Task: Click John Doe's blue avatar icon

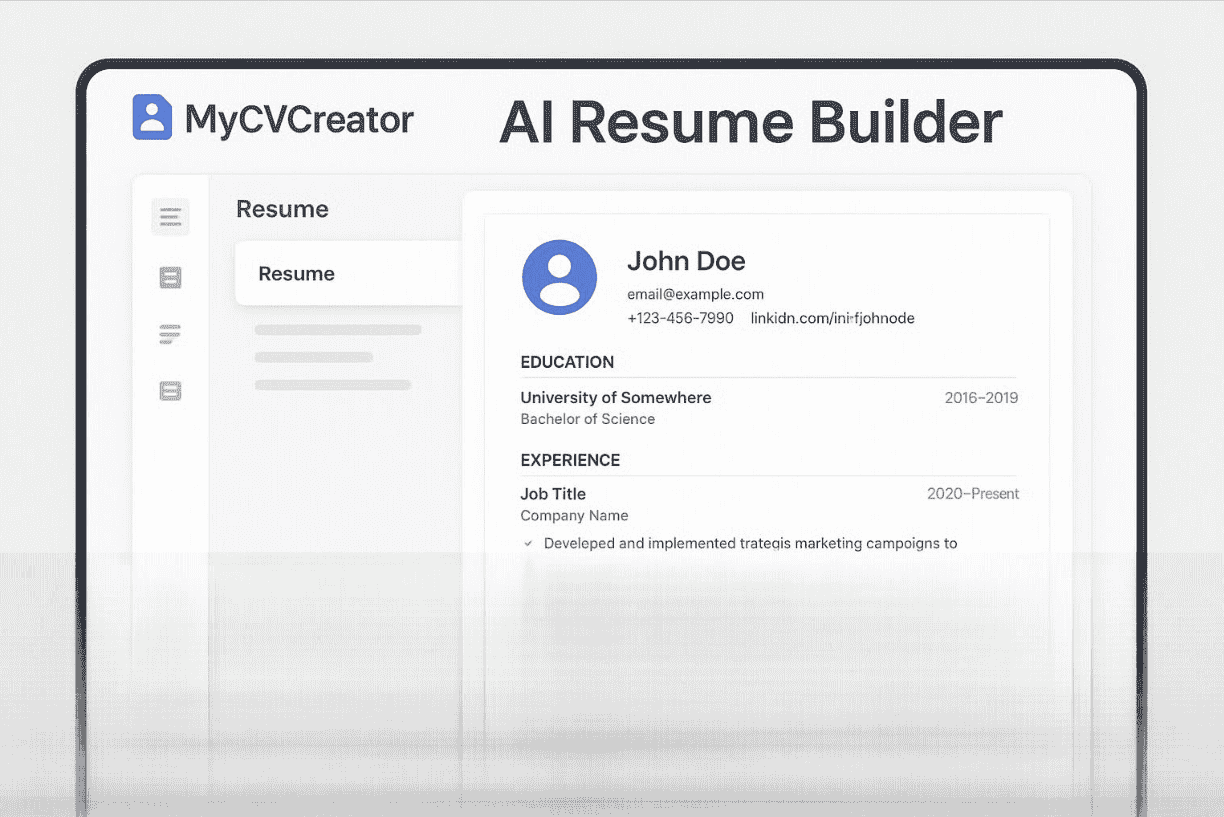Action: point(559,277)
